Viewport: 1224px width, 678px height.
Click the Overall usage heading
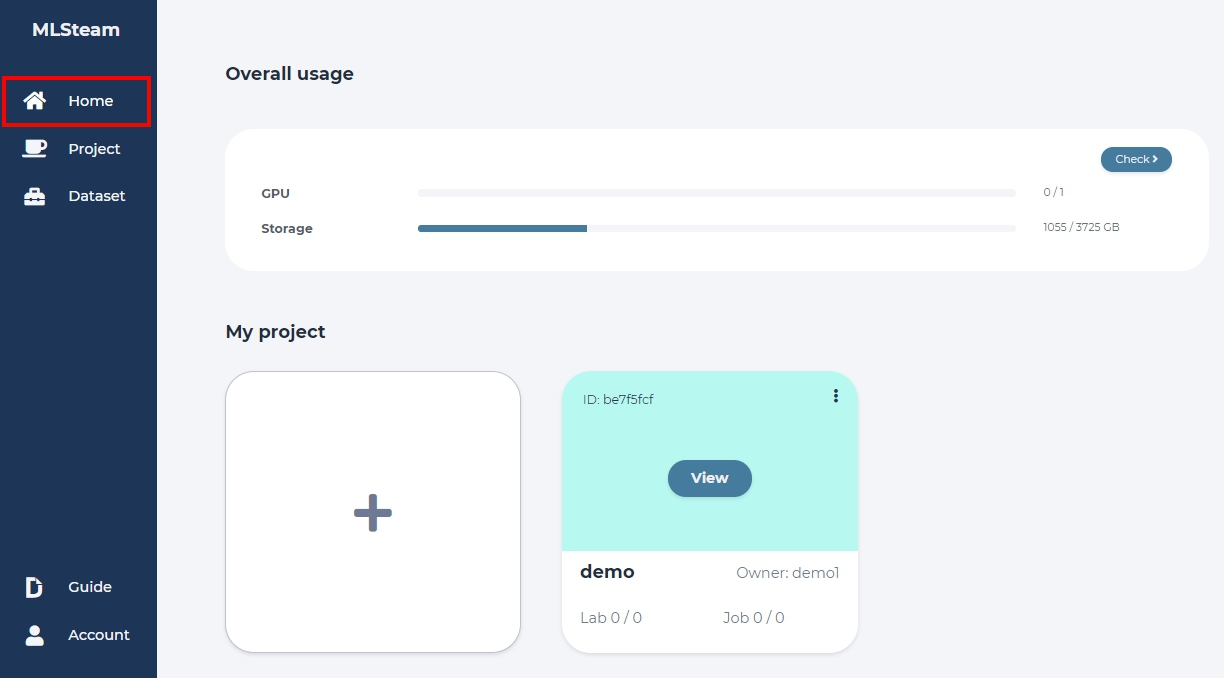point(290,73)
